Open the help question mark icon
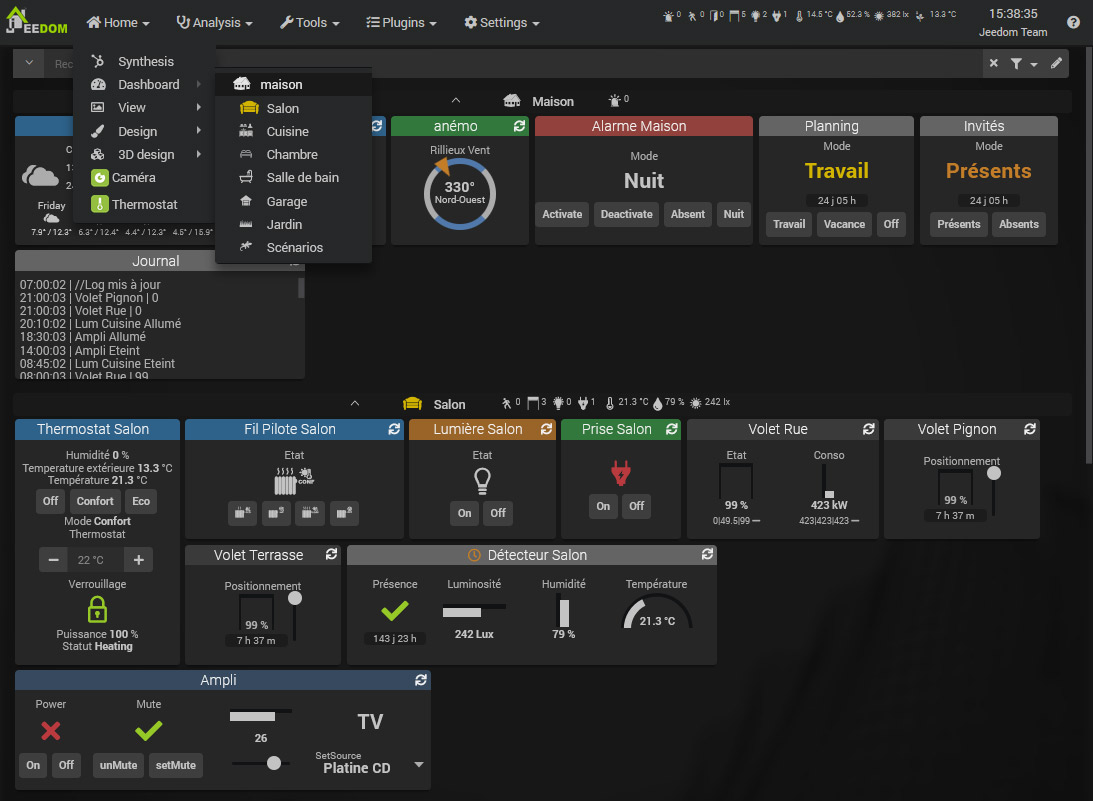1093x801 pixels. [1073, 22]
